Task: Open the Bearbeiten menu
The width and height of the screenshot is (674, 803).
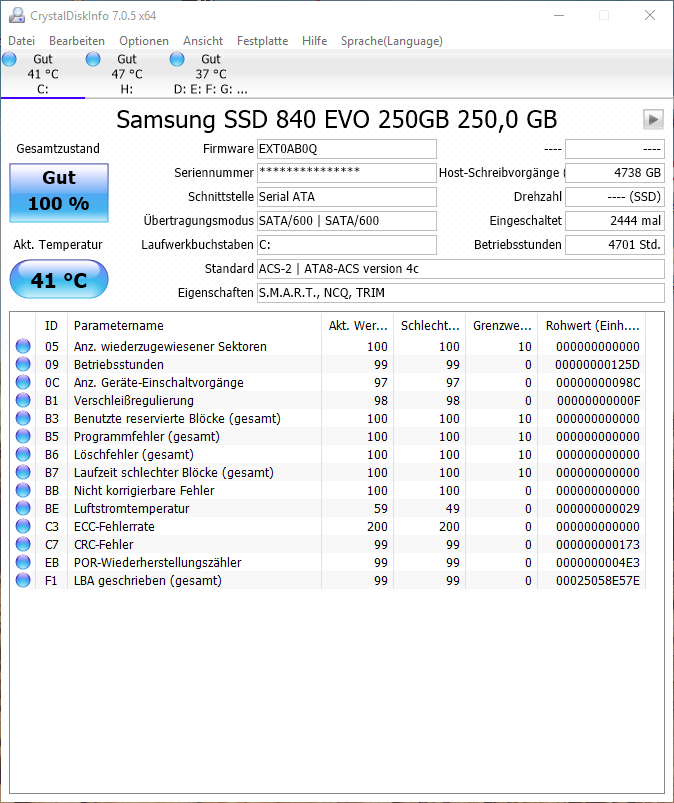Action: click(x=77, y=41)
